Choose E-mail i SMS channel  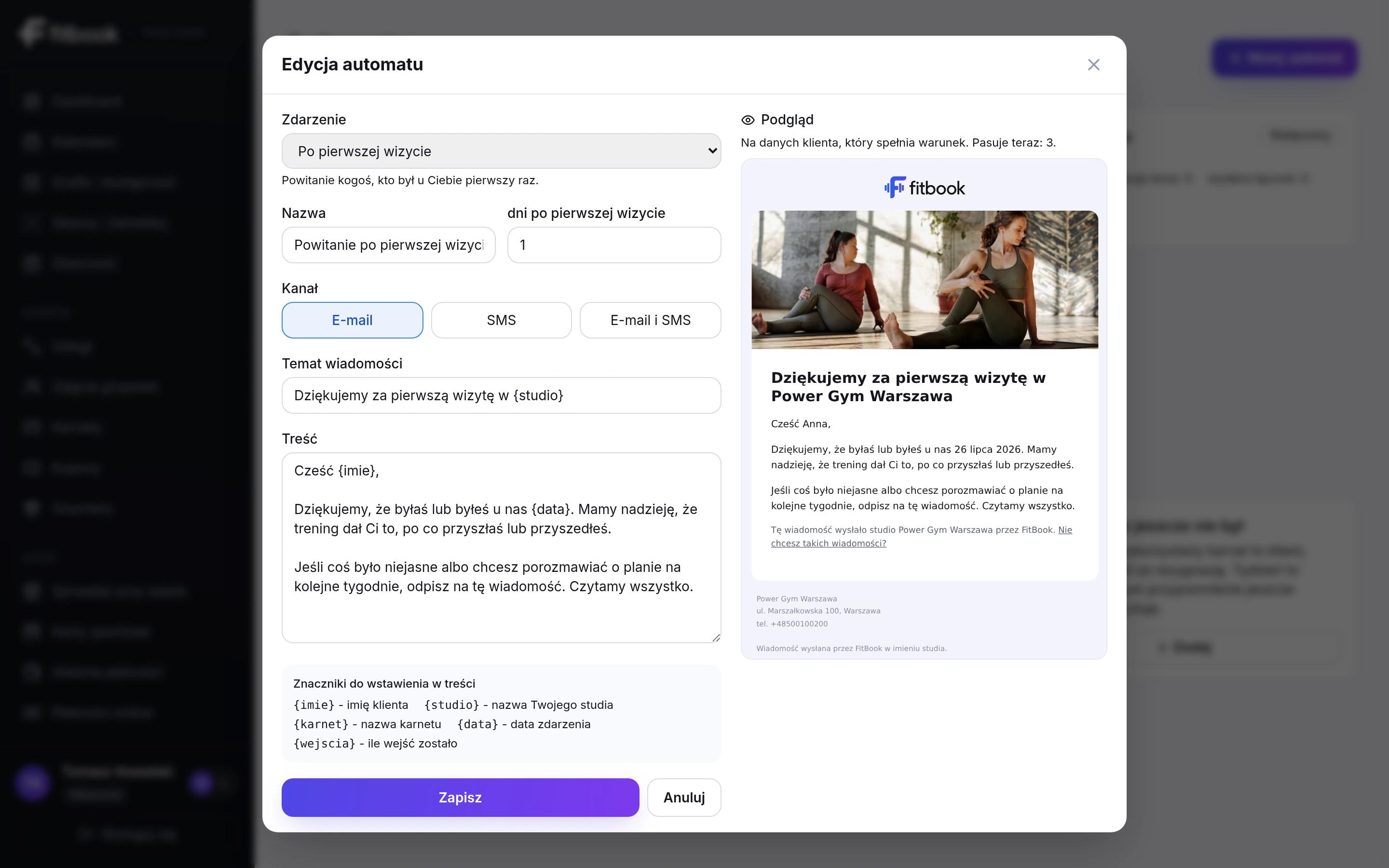tap(650, 320)
